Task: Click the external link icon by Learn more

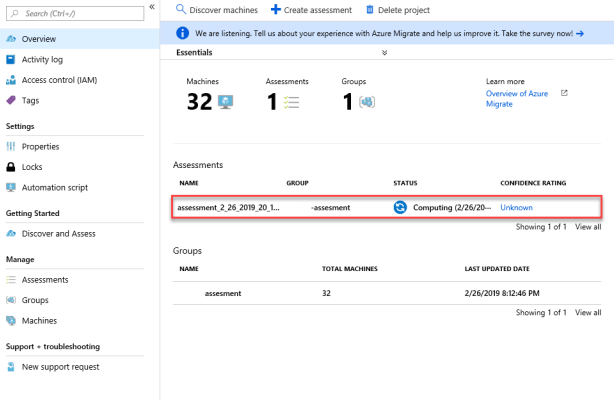Action: click(564, 93)
